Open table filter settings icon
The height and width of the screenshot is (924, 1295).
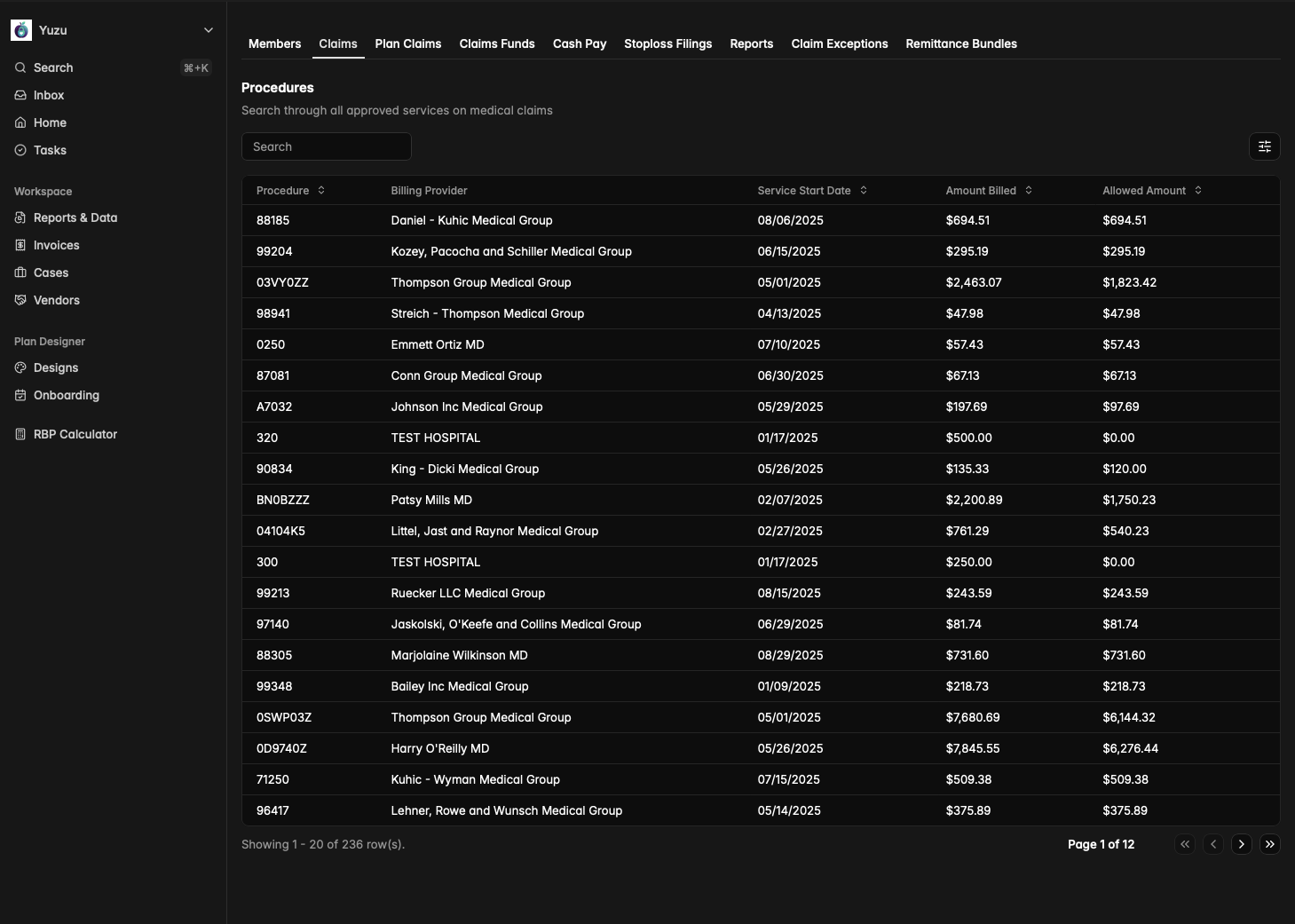[1265, 146]
